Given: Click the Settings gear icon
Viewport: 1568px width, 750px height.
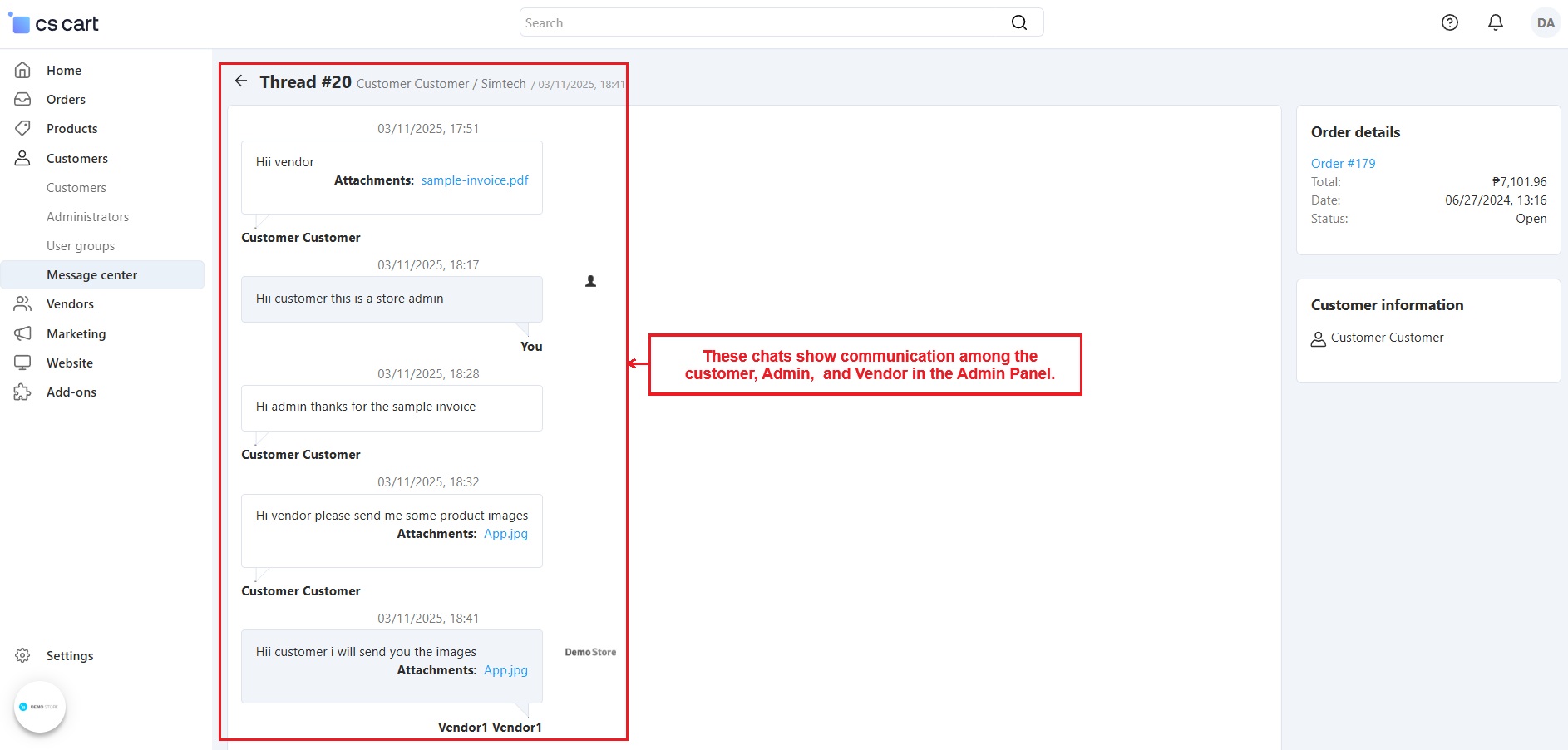Looking at the screenshot, I should click(x=22, y=656).
